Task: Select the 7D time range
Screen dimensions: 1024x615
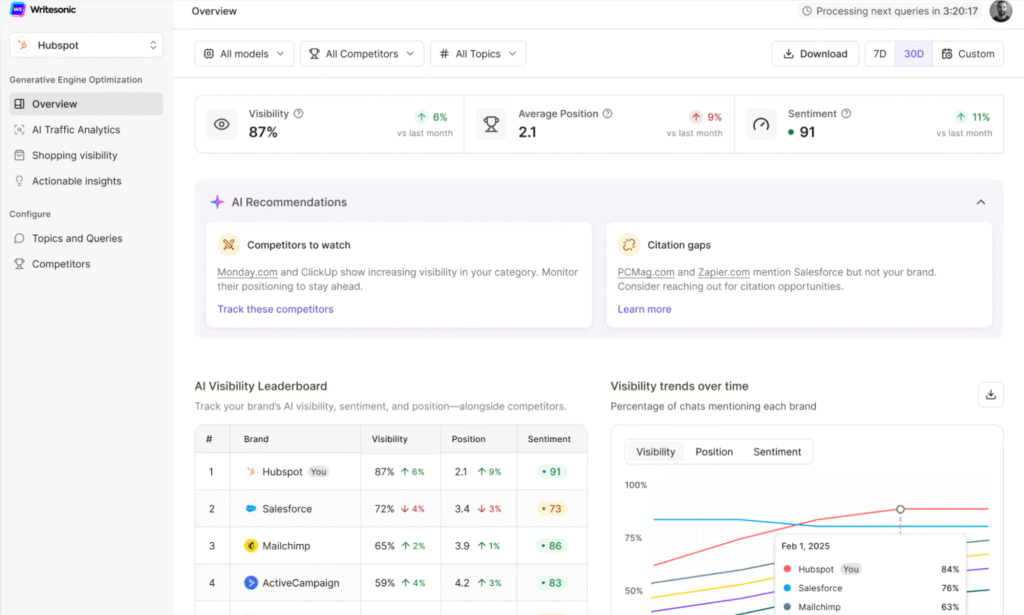Action: point(880,54)
